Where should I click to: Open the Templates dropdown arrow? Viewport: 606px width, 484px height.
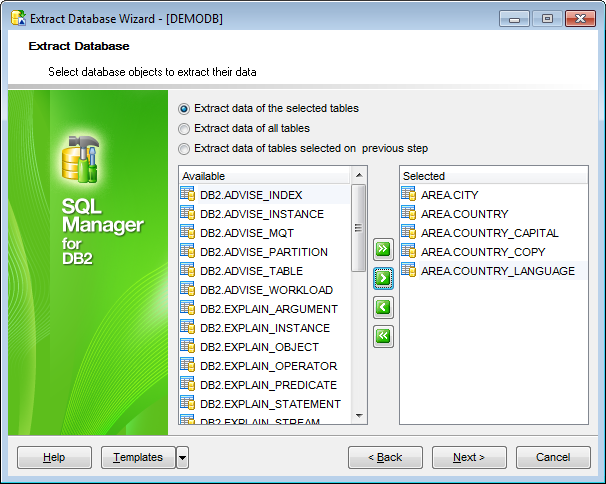tap(182, 458)
